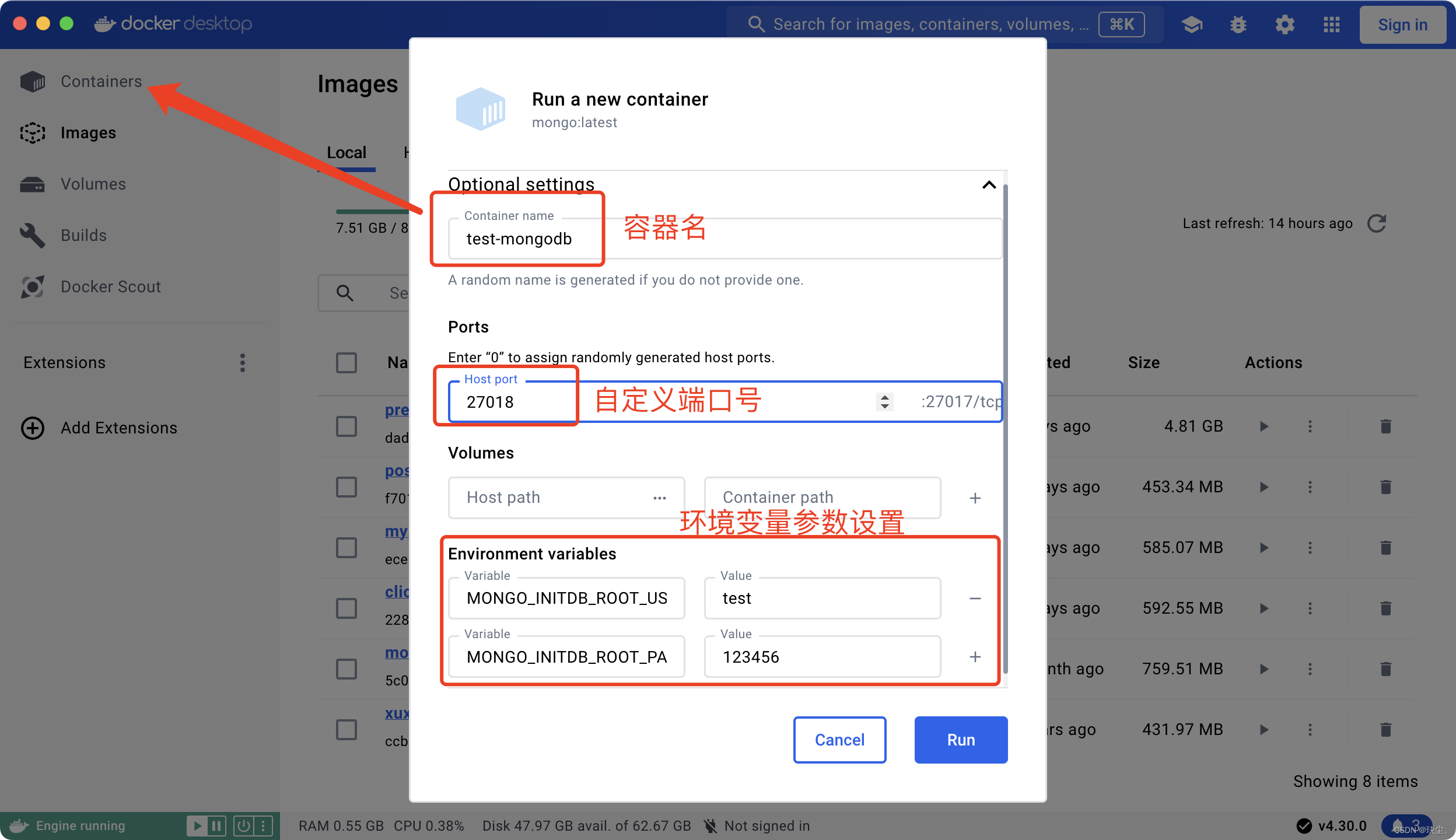Delete the 592.55 MB image

click(x=1386, y=608)
